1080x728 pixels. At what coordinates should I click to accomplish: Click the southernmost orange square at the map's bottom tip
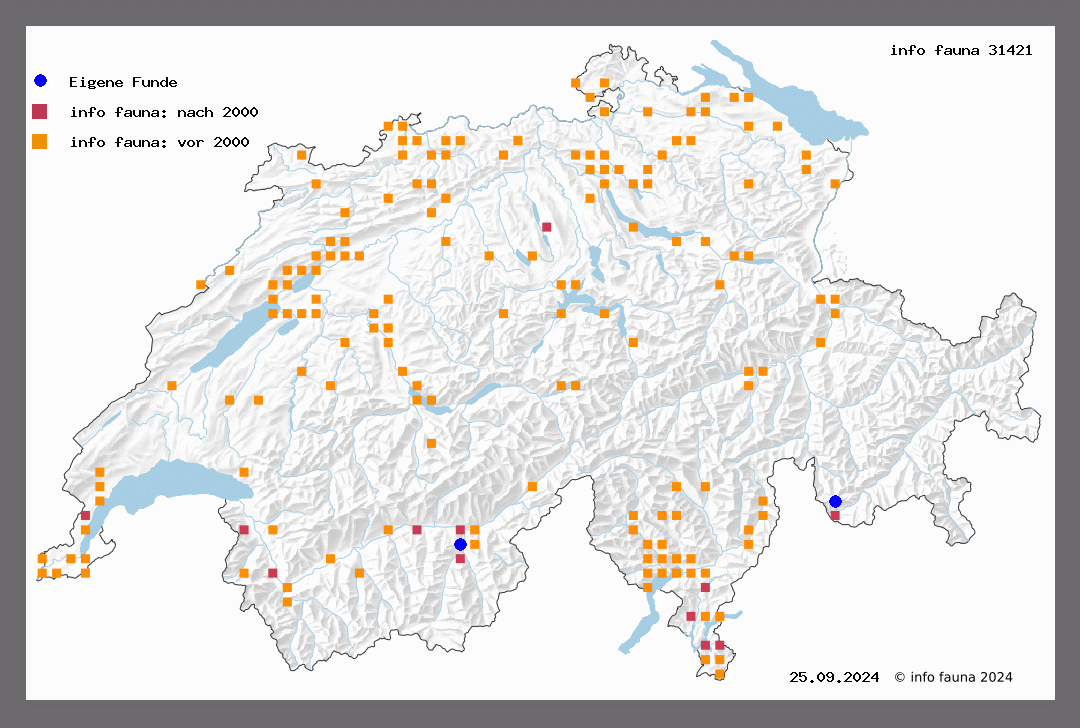point(719,675)
